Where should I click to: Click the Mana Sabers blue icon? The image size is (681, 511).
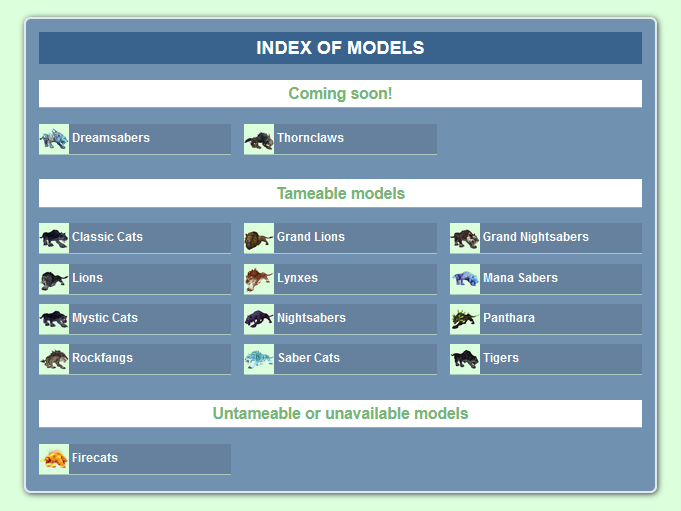click(x=465, y=279)
